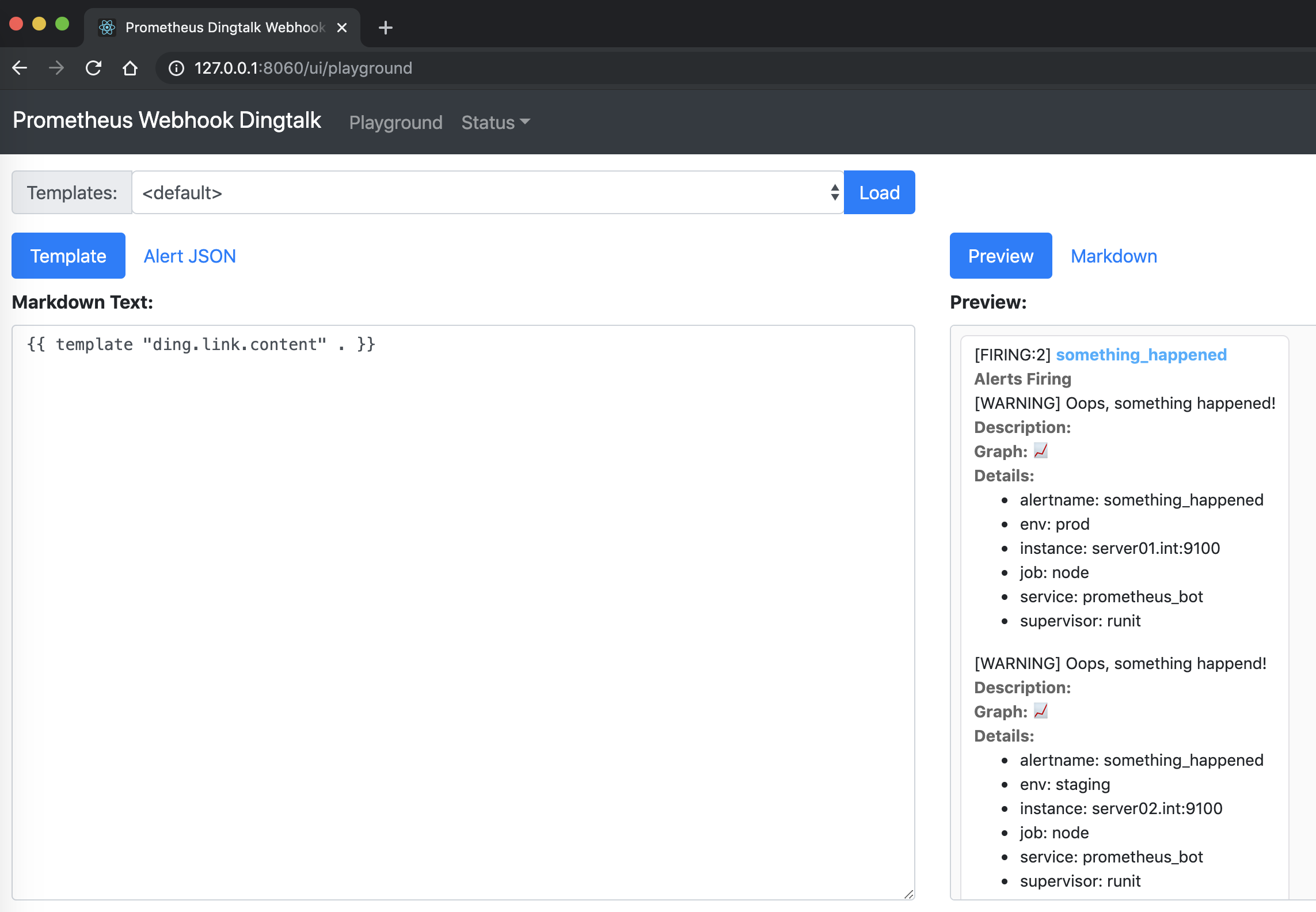The height and width of the screenshot is (912, 1316).
Task: Click the React favicon on the browser tab
Action: pos(107,28)
